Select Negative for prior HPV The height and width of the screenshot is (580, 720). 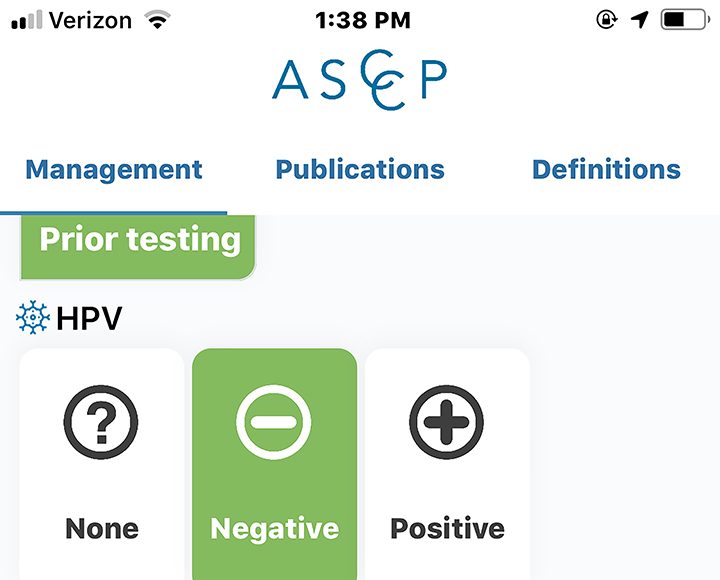275,464
